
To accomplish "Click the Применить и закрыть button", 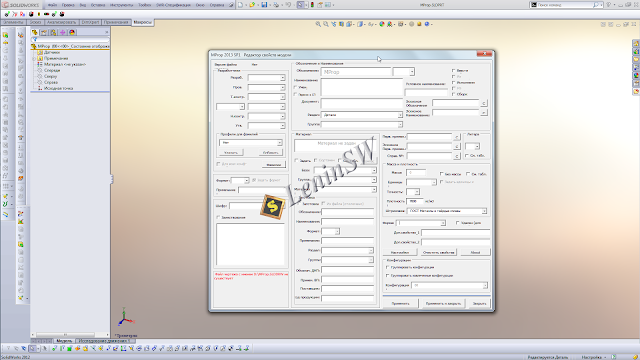I will 443,303.
